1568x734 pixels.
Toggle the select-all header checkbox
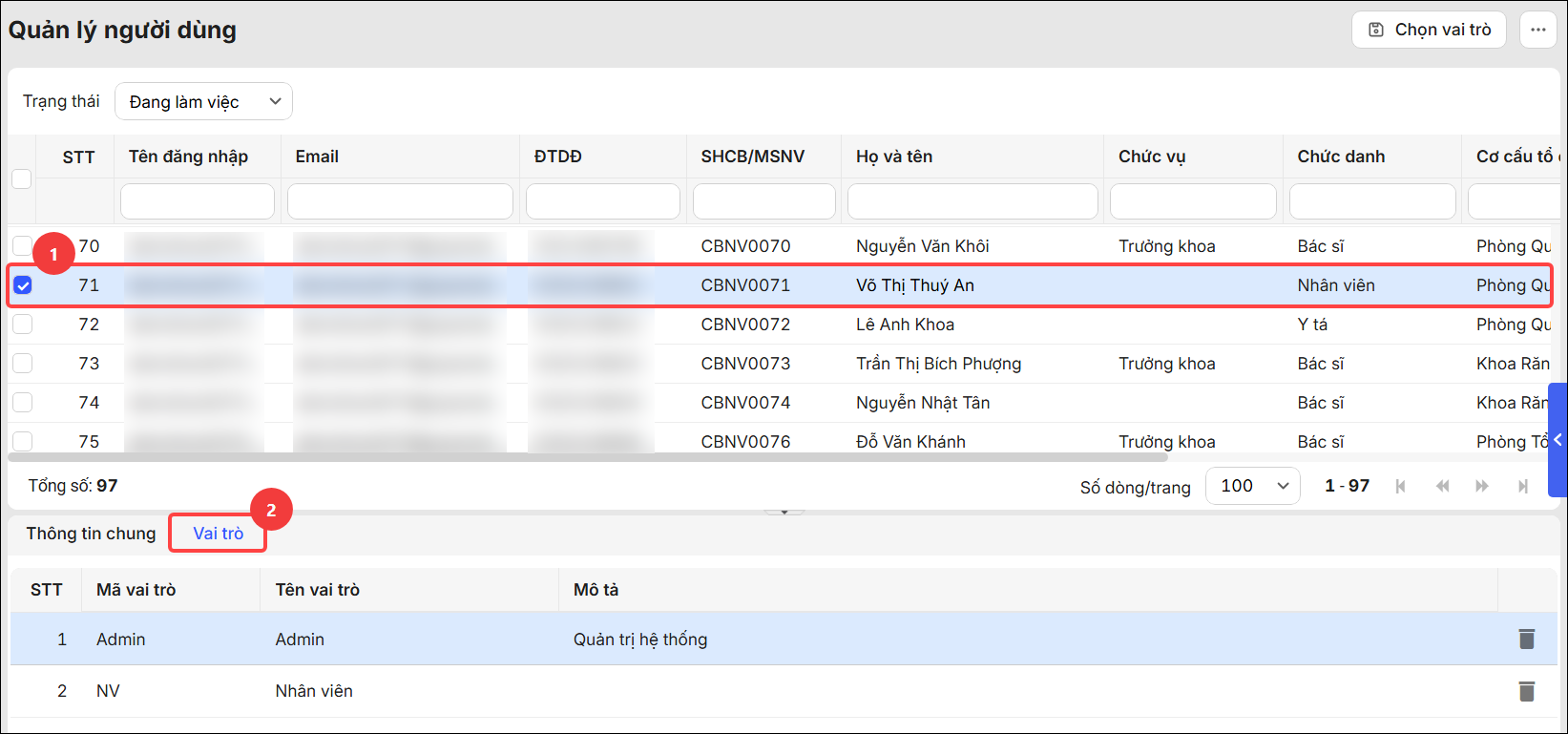pos(21,178)
